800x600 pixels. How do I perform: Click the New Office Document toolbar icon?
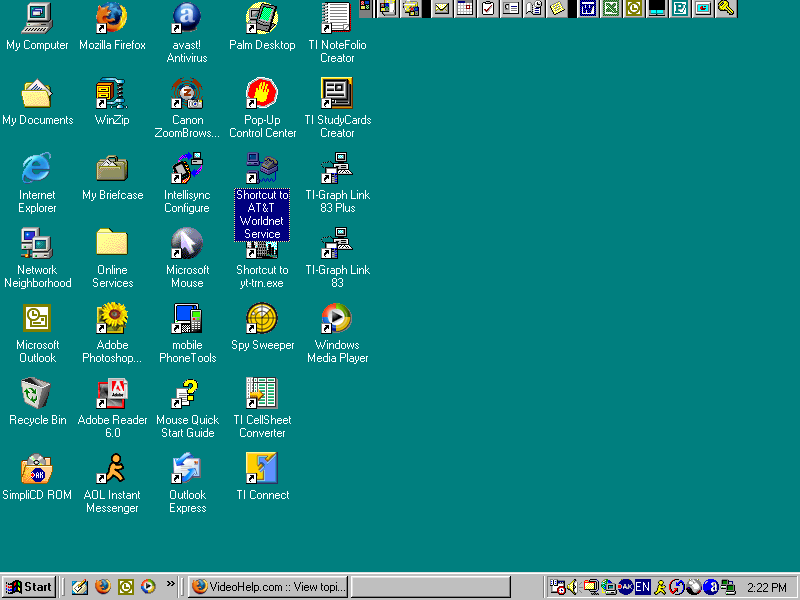(388, 9)
